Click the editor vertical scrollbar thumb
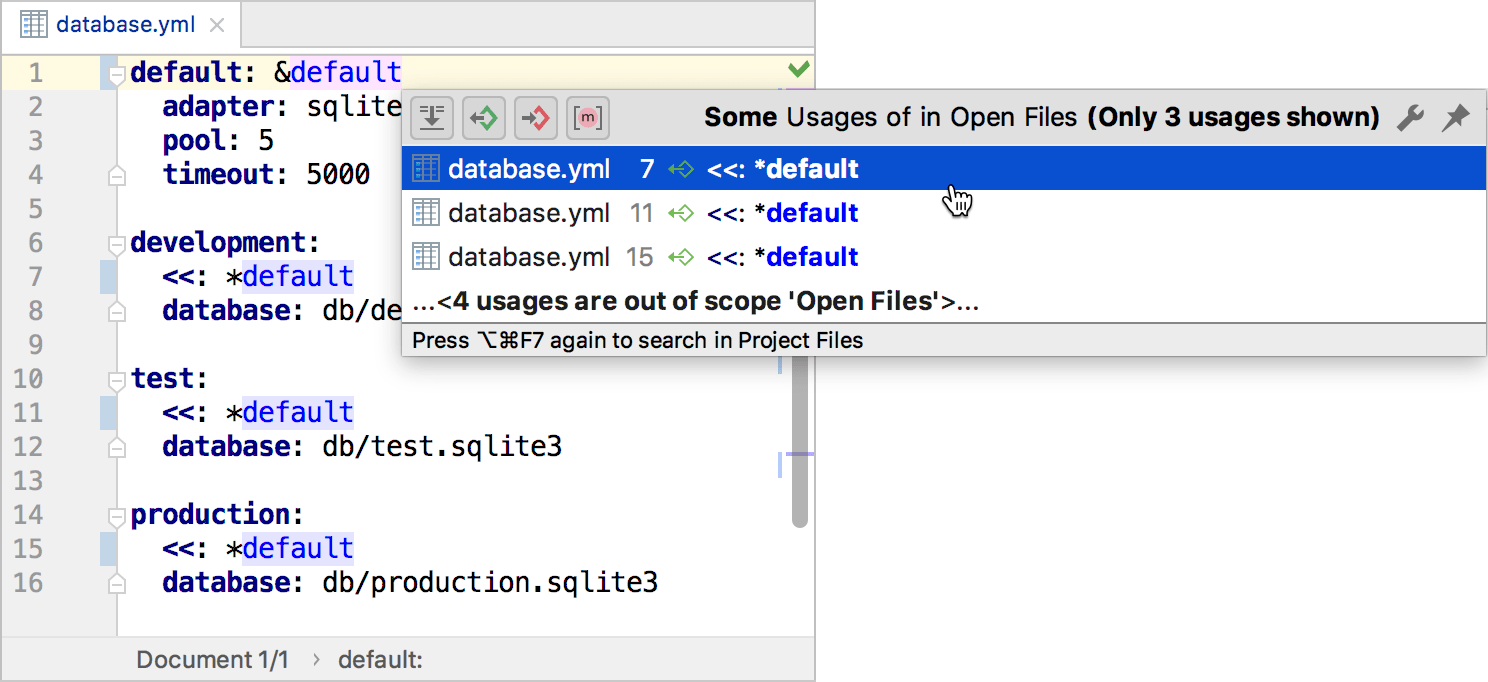This screenshot has width=1488, height=682. click(x=799, y=442)
